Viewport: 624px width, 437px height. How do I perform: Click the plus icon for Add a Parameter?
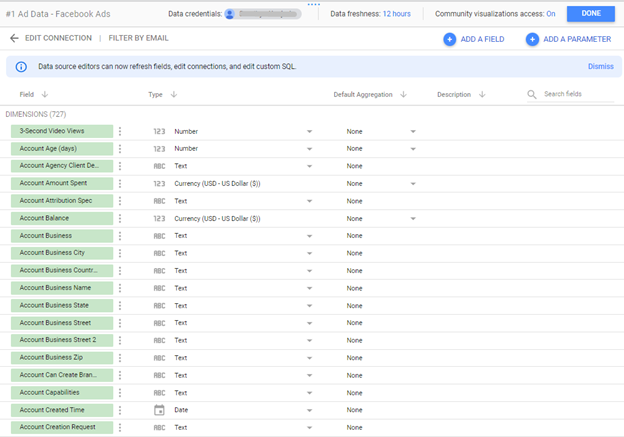point(532,39)
